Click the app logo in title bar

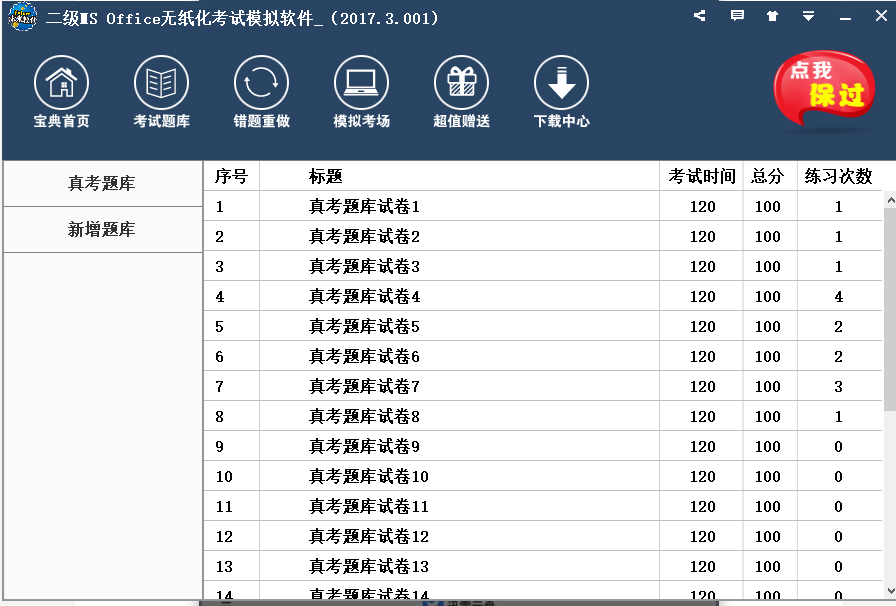23,17
